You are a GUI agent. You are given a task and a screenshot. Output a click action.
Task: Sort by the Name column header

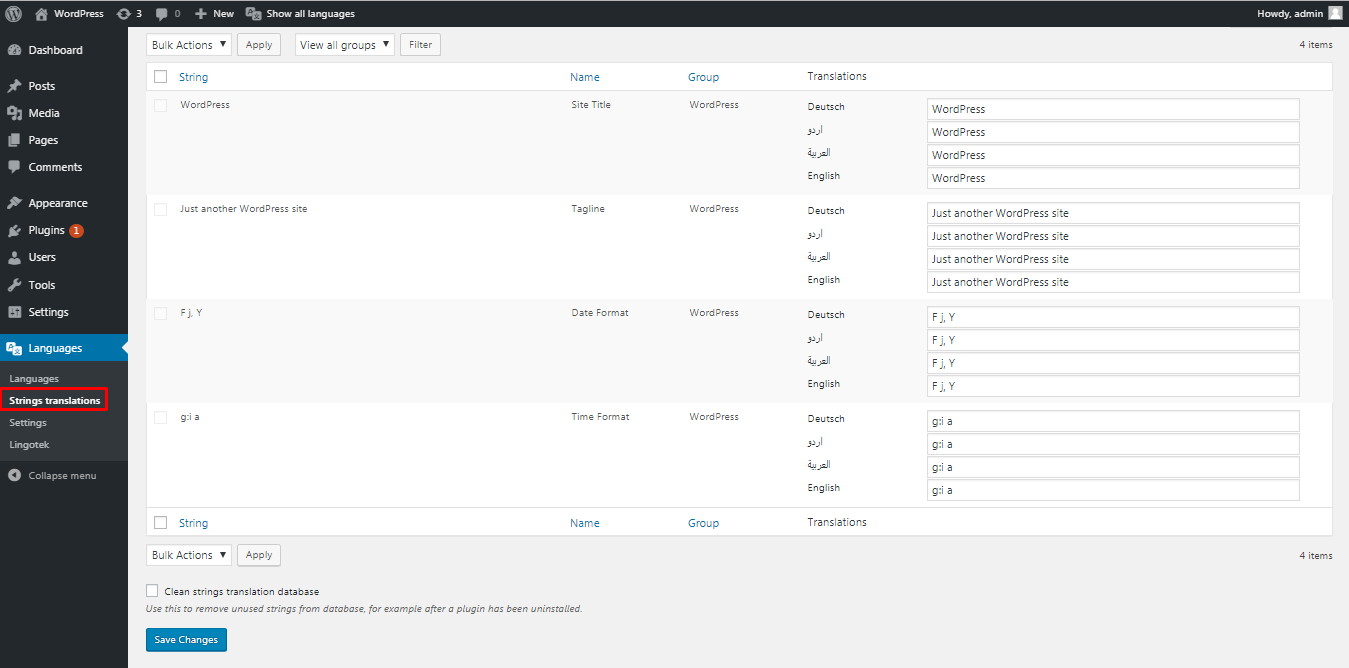[585, 77]
